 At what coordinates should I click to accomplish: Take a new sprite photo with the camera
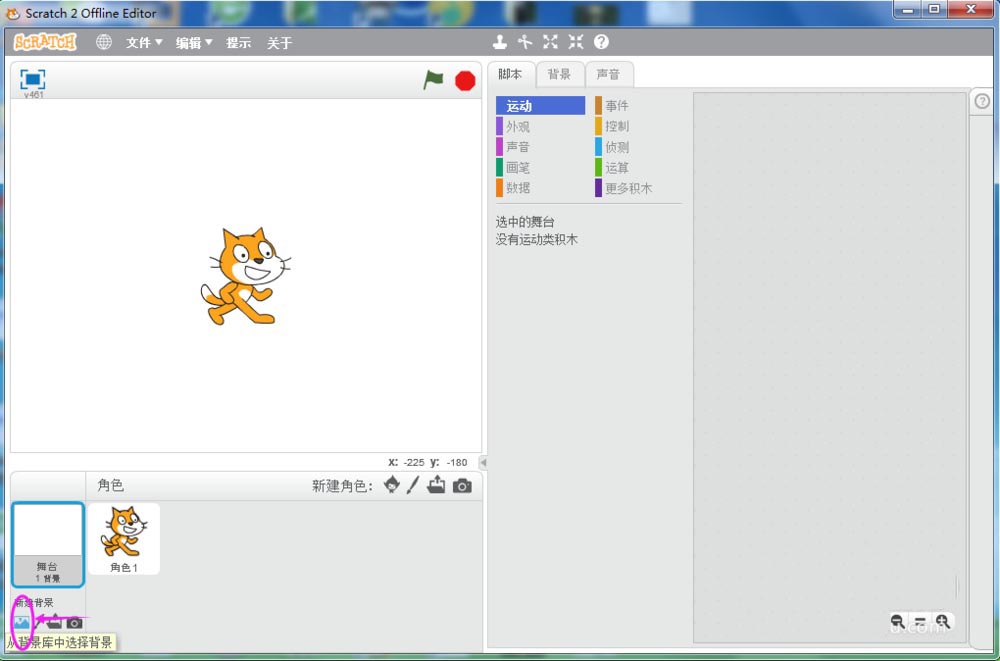(x=461, y=485)
